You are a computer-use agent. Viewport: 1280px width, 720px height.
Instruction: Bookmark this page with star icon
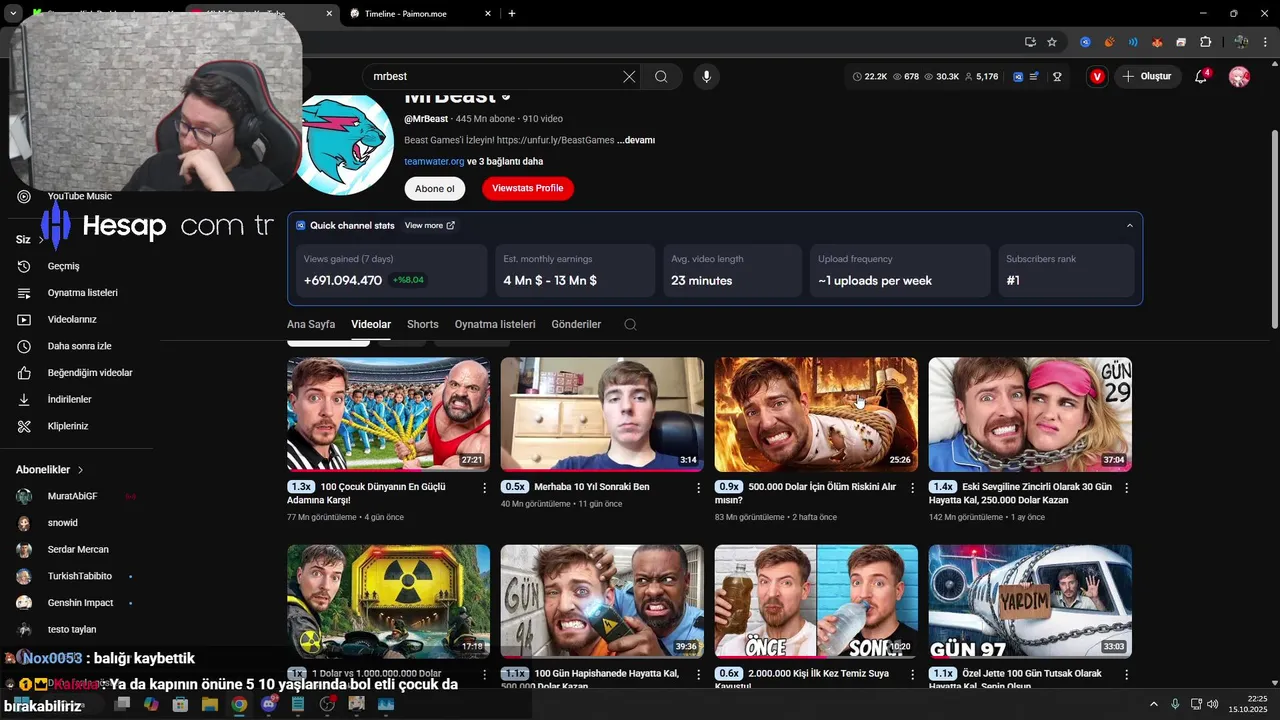[1052, 42]
